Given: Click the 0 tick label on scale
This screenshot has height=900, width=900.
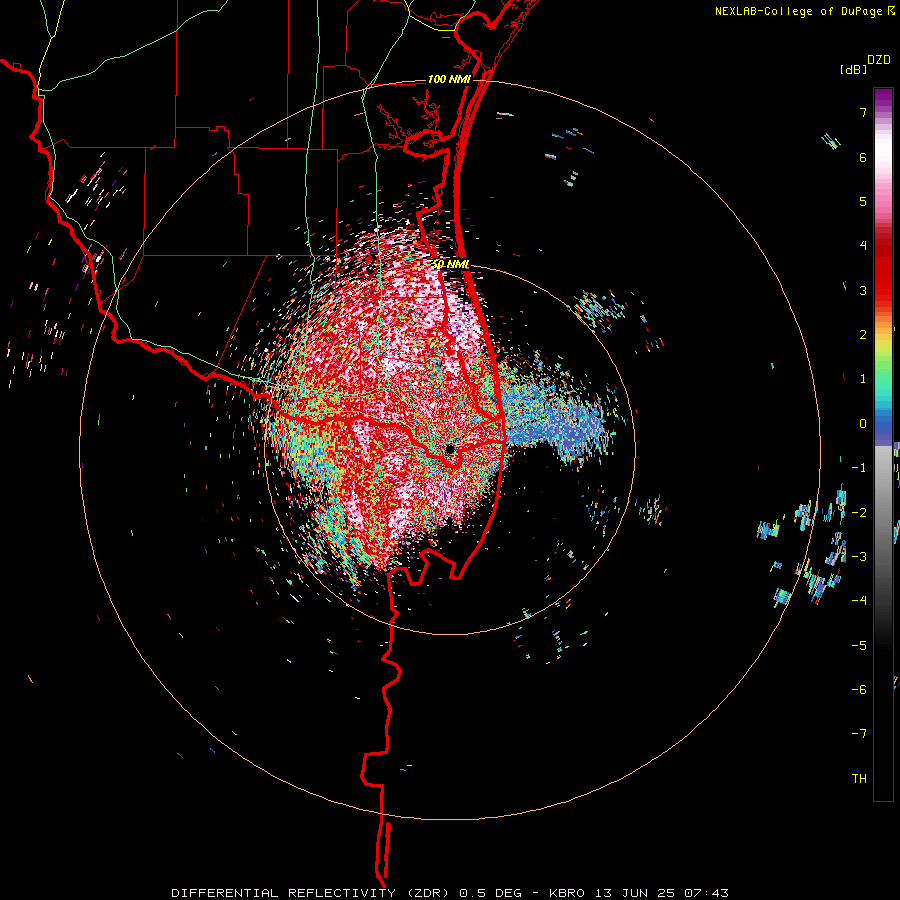Looking at the screenshot, I should coord(863,424).
